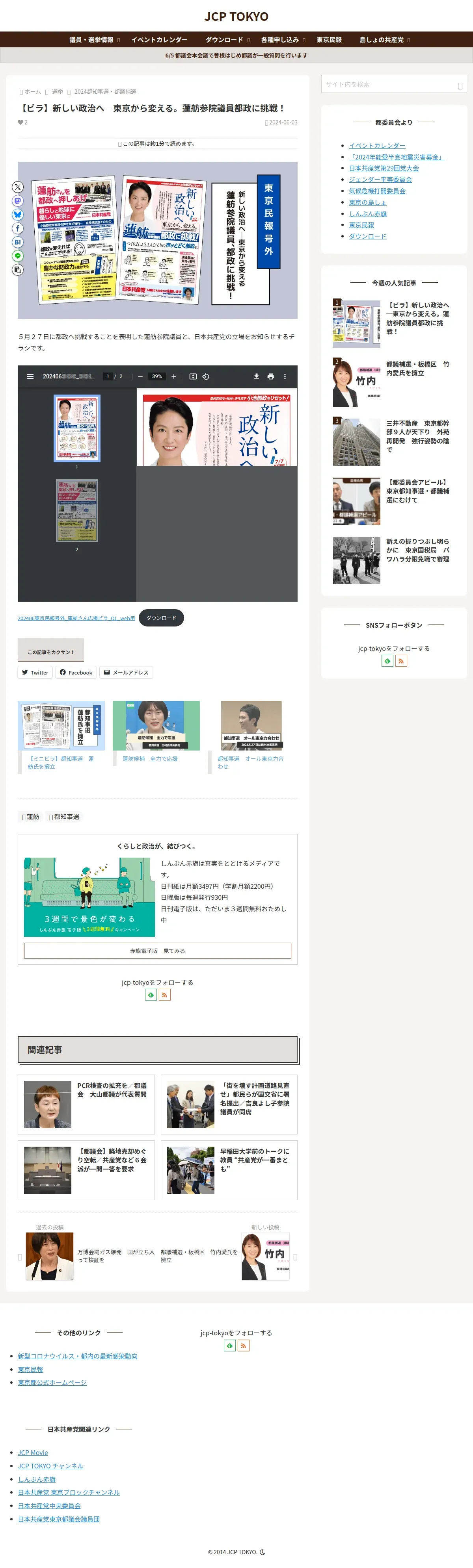Open 2024都知事選・都議補選 breadcrumb

click(x=106, y=92)
